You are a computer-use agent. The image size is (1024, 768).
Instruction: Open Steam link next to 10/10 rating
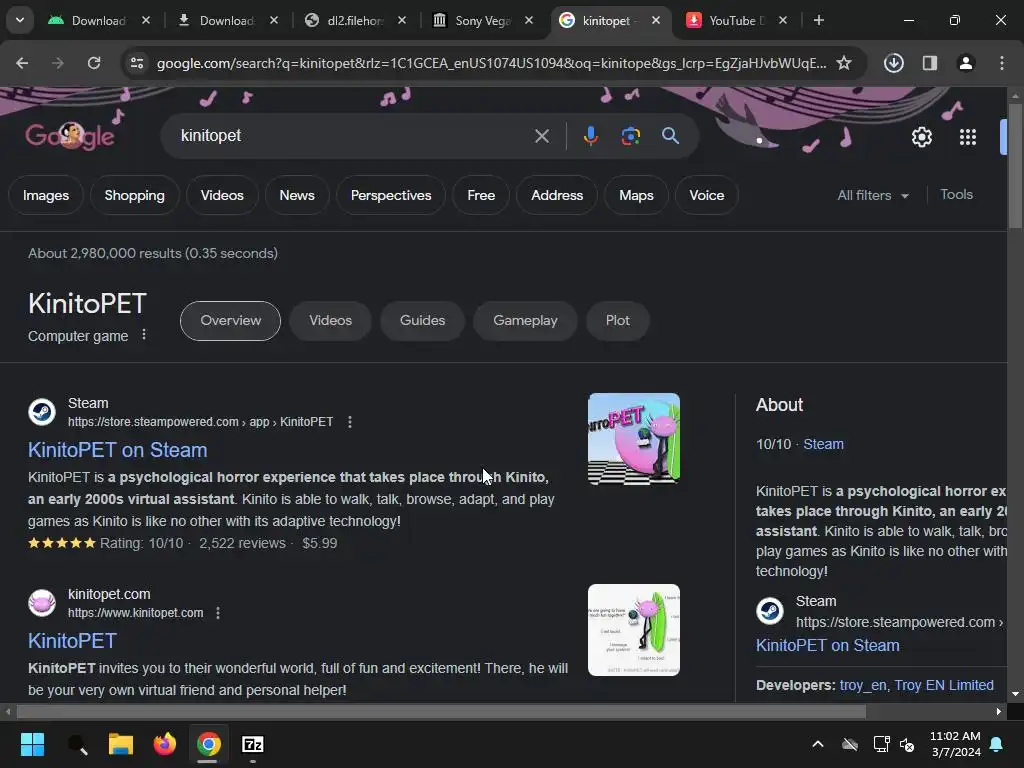pos(824,444)
